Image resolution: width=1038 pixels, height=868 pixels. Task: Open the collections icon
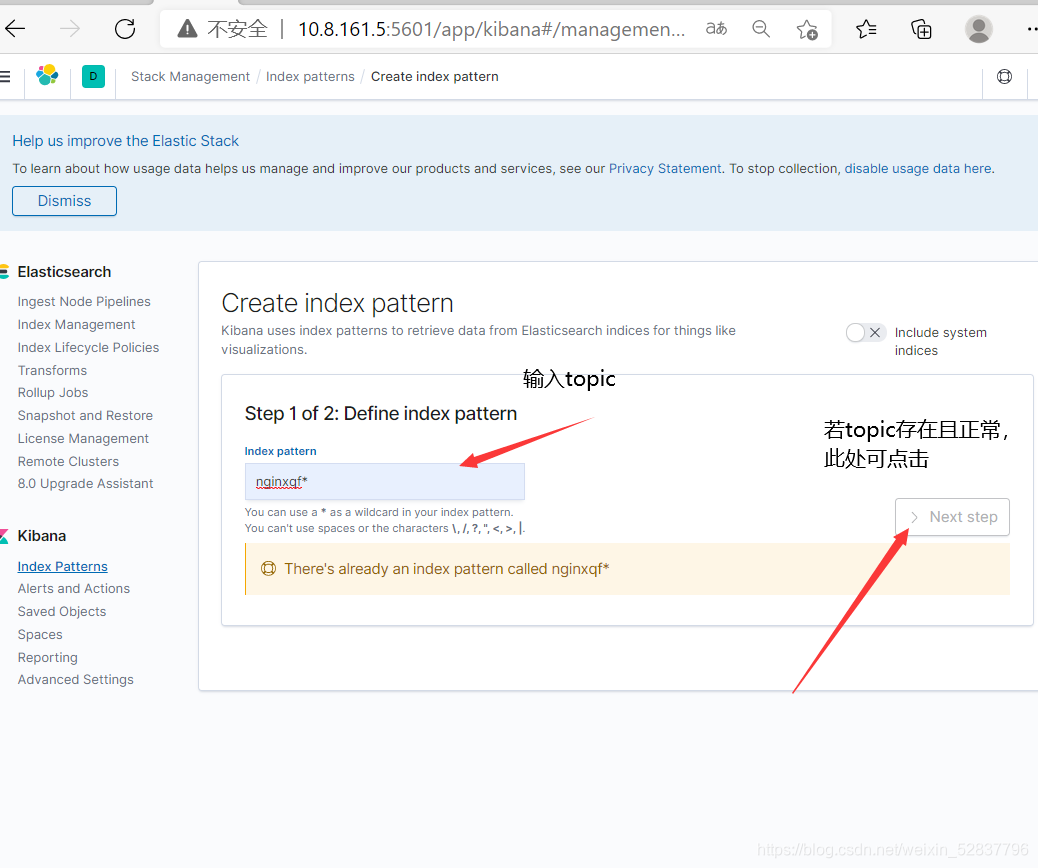pyautogui.click(x=921, y=29)
